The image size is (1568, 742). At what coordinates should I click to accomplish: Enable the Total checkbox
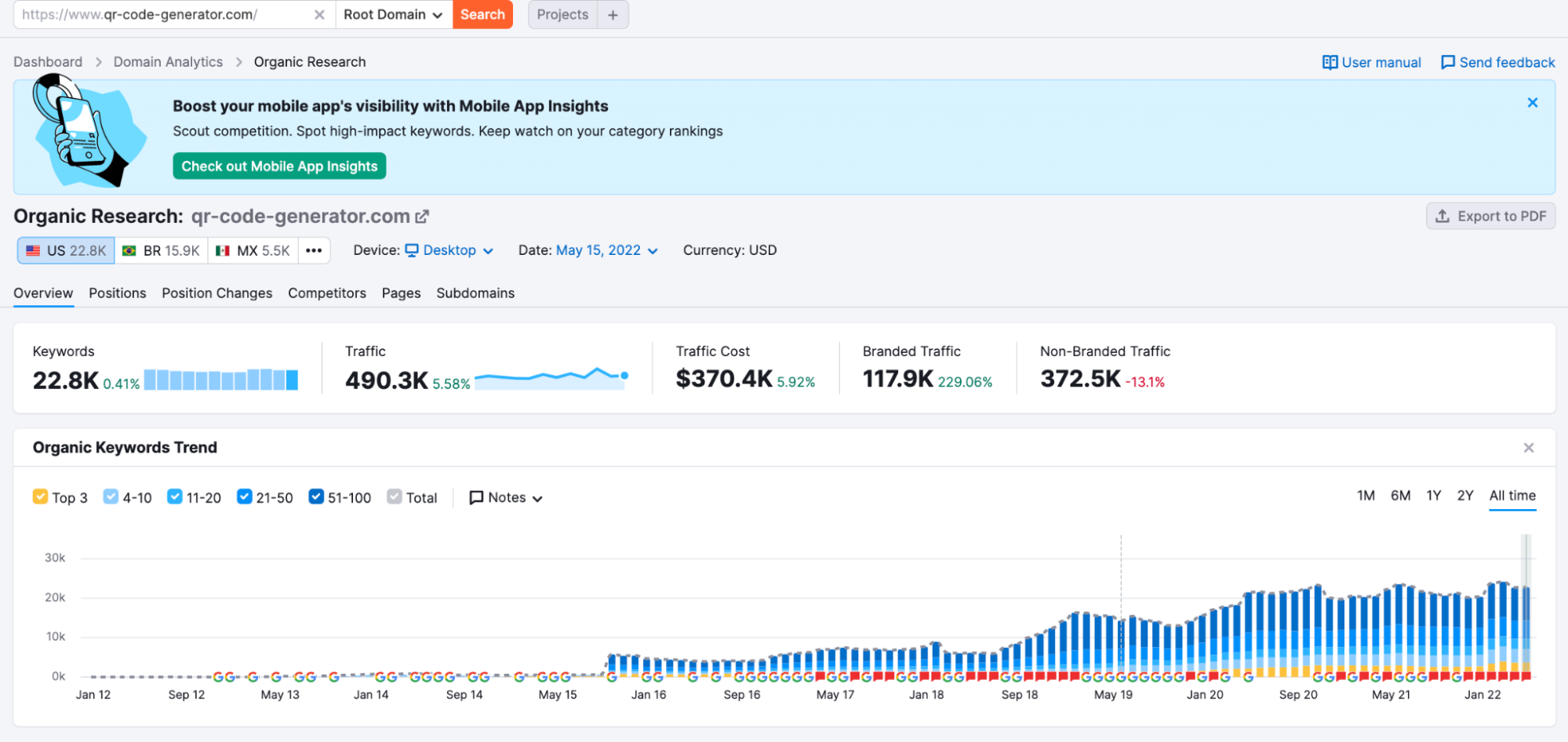pos(395,496)
